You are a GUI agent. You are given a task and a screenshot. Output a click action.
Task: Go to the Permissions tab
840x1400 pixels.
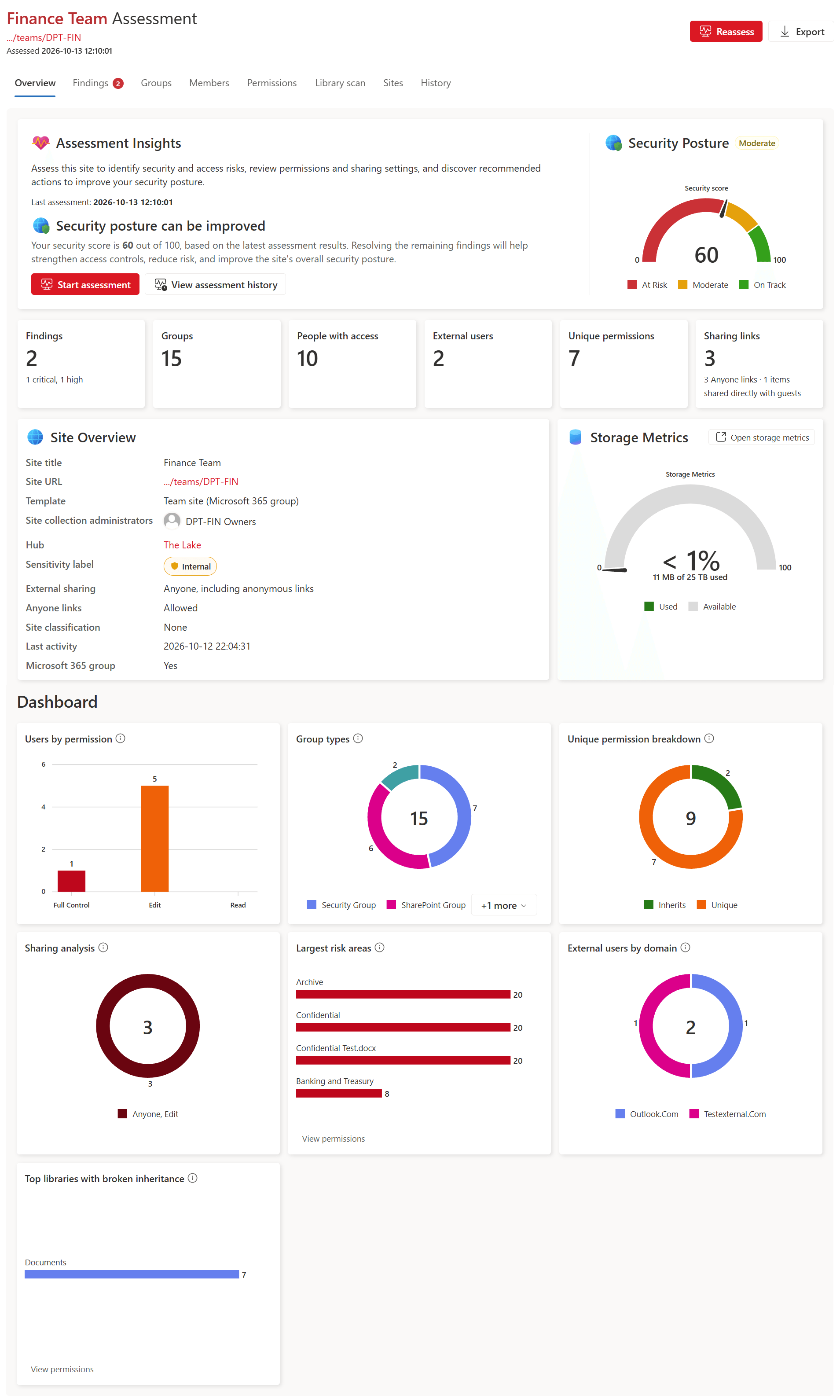[x=271, y=83]
